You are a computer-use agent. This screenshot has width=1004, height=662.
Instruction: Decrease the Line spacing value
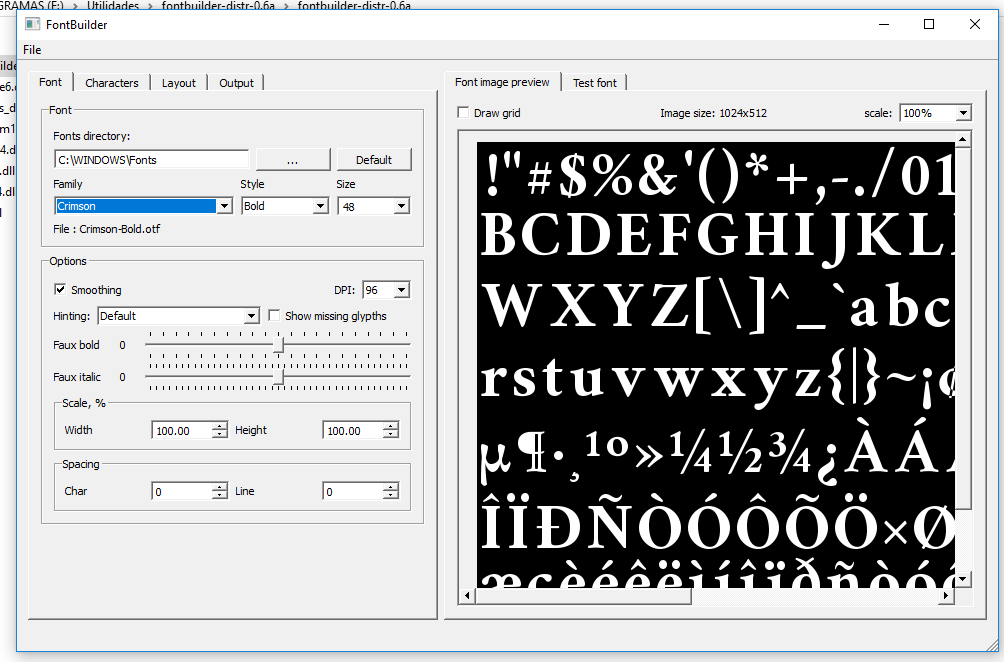pyautogui.click(x=391, y=496)
